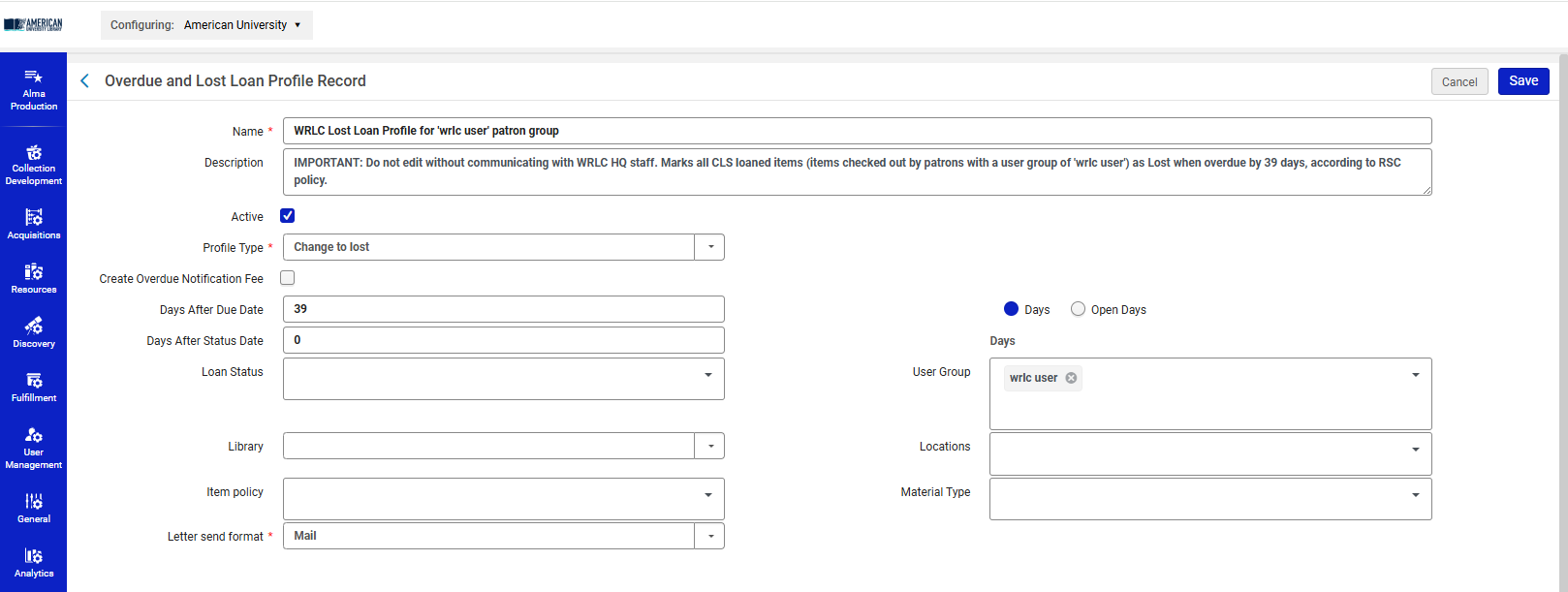The width and height of the screenshot is (1568, 592).
Task: Click the Library text input
Action: click(x=488, y=446)
